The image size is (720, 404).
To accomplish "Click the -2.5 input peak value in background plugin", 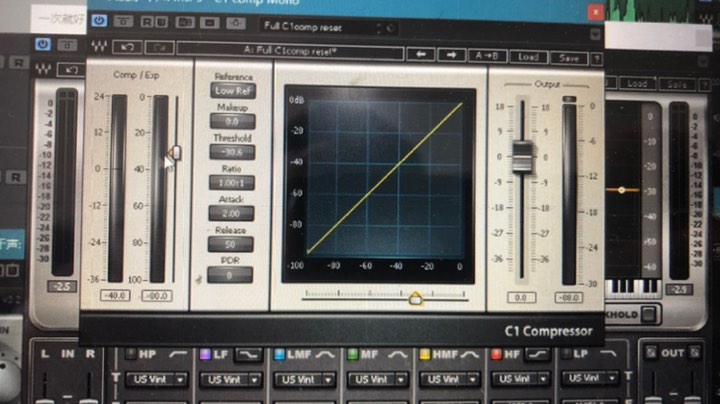I will pyautogui.click(x=62, y=287).
